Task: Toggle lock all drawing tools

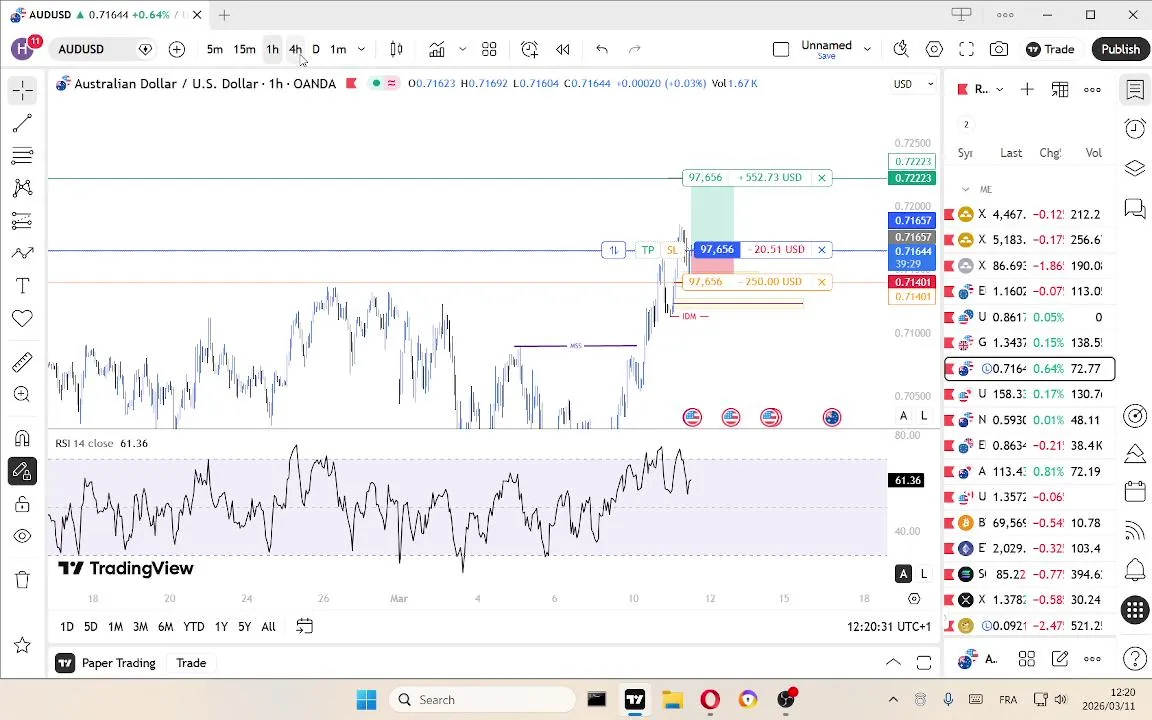Action: point(22,504)
